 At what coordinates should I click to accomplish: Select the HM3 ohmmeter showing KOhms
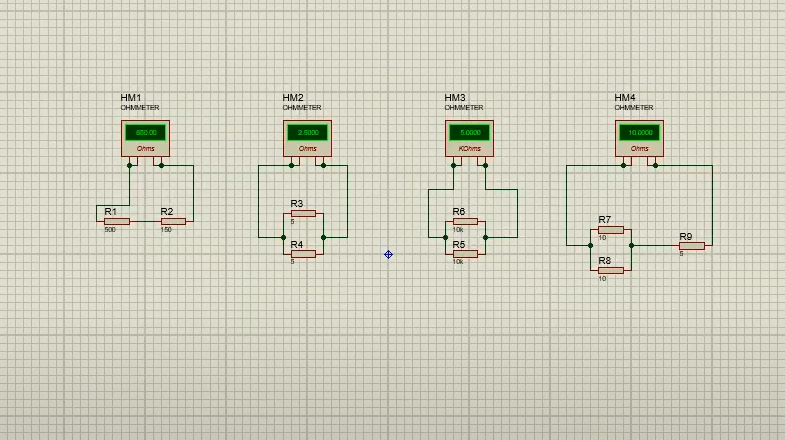(469, 138)
